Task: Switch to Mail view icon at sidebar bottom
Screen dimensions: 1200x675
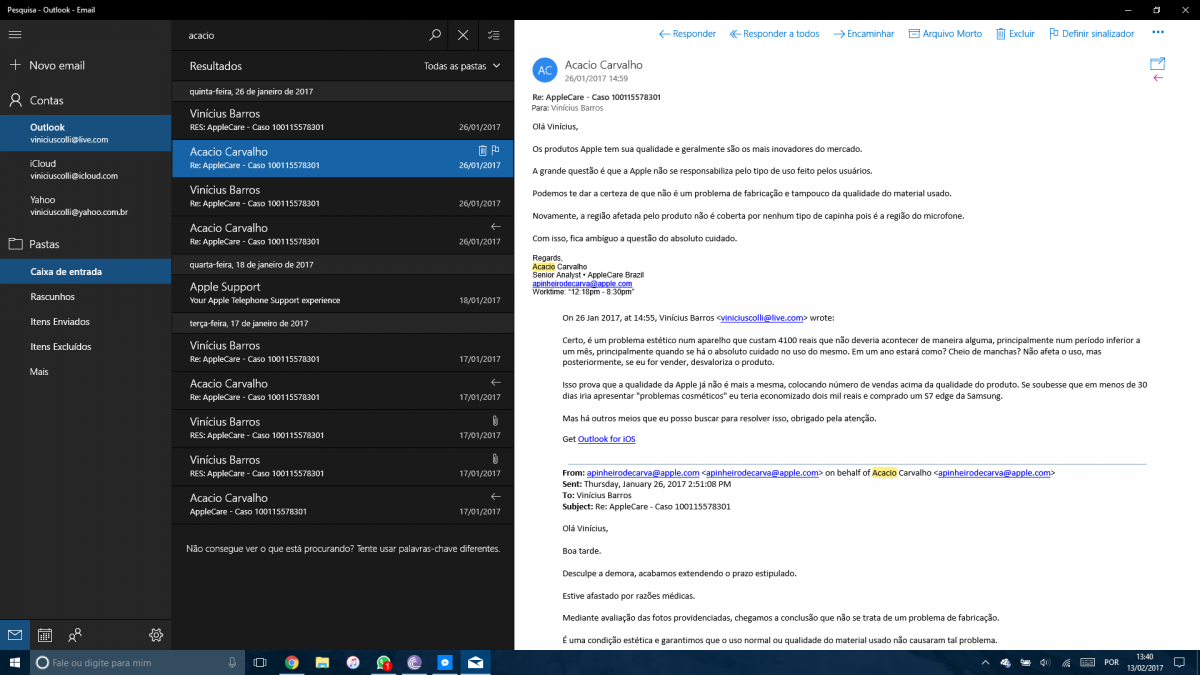Action: click(x=15, y=635)
